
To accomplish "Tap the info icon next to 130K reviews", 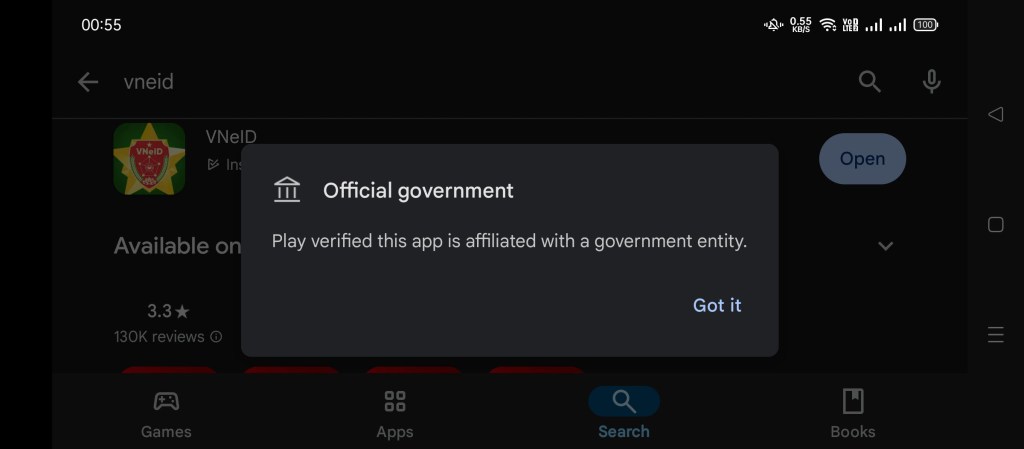I will coord(216,337).
